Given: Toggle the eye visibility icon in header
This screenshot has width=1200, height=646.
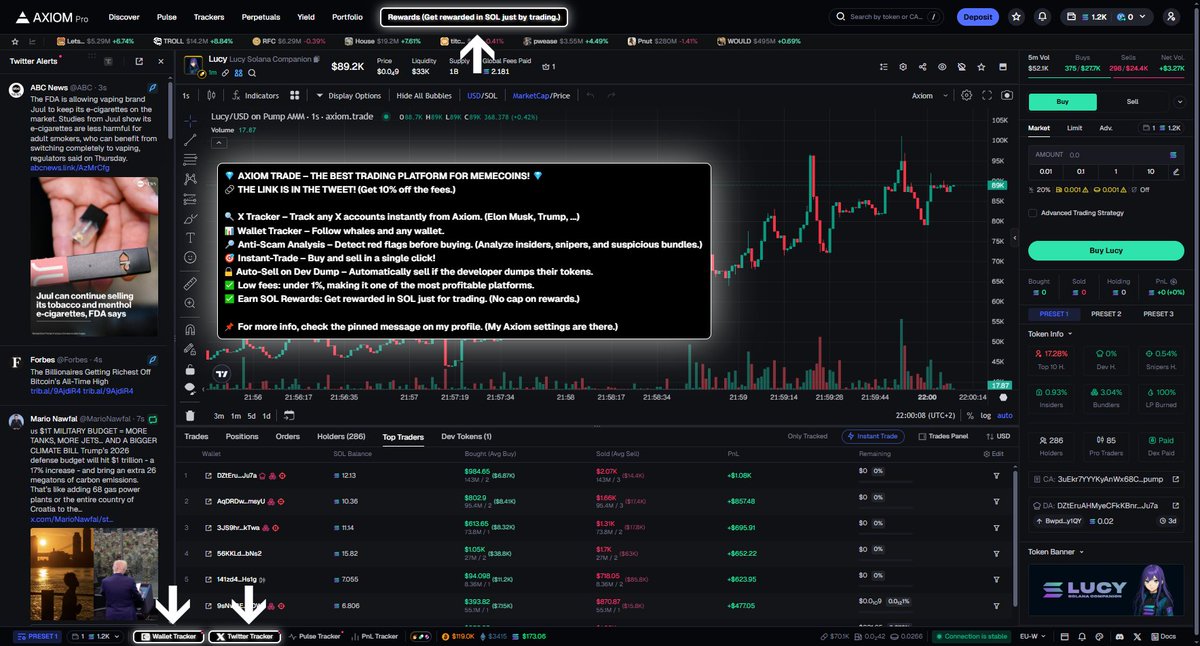Looking at the screenshot, I should point(941,67).
